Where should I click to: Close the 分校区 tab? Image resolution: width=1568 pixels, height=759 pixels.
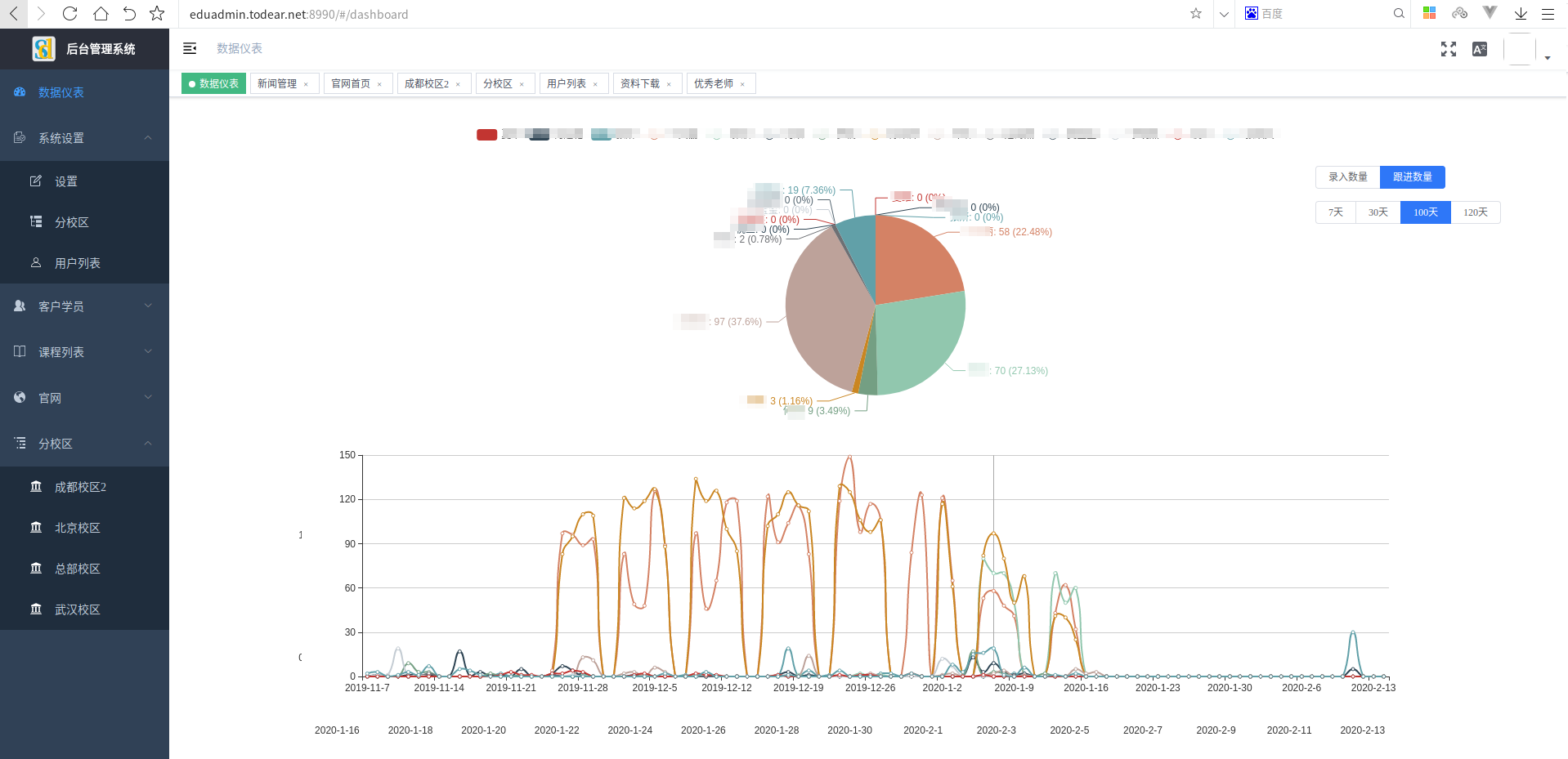point(522,84)
